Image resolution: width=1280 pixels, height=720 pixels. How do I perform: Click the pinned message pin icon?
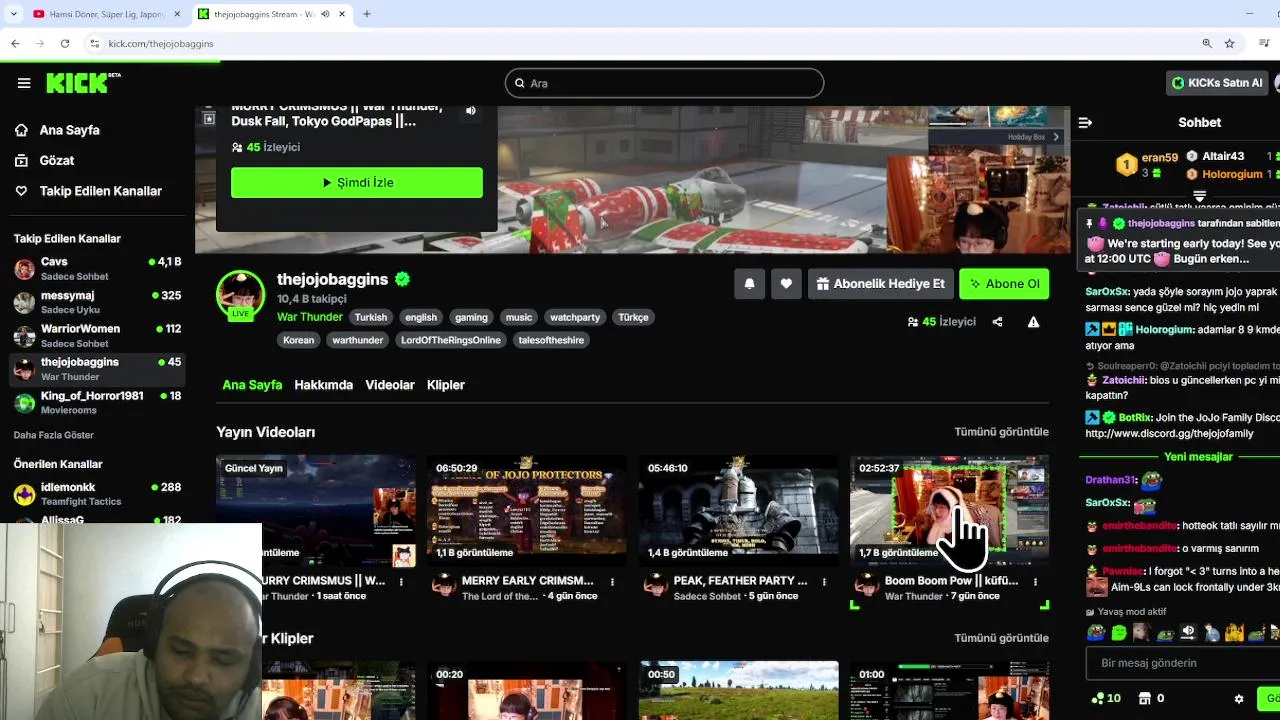pyautogui.click(x=1090, y=223)
